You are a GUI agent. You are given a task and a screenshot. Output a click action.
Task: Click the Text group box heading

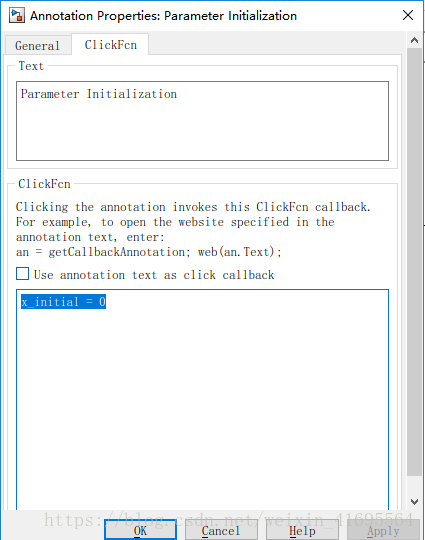pos(31,66)
